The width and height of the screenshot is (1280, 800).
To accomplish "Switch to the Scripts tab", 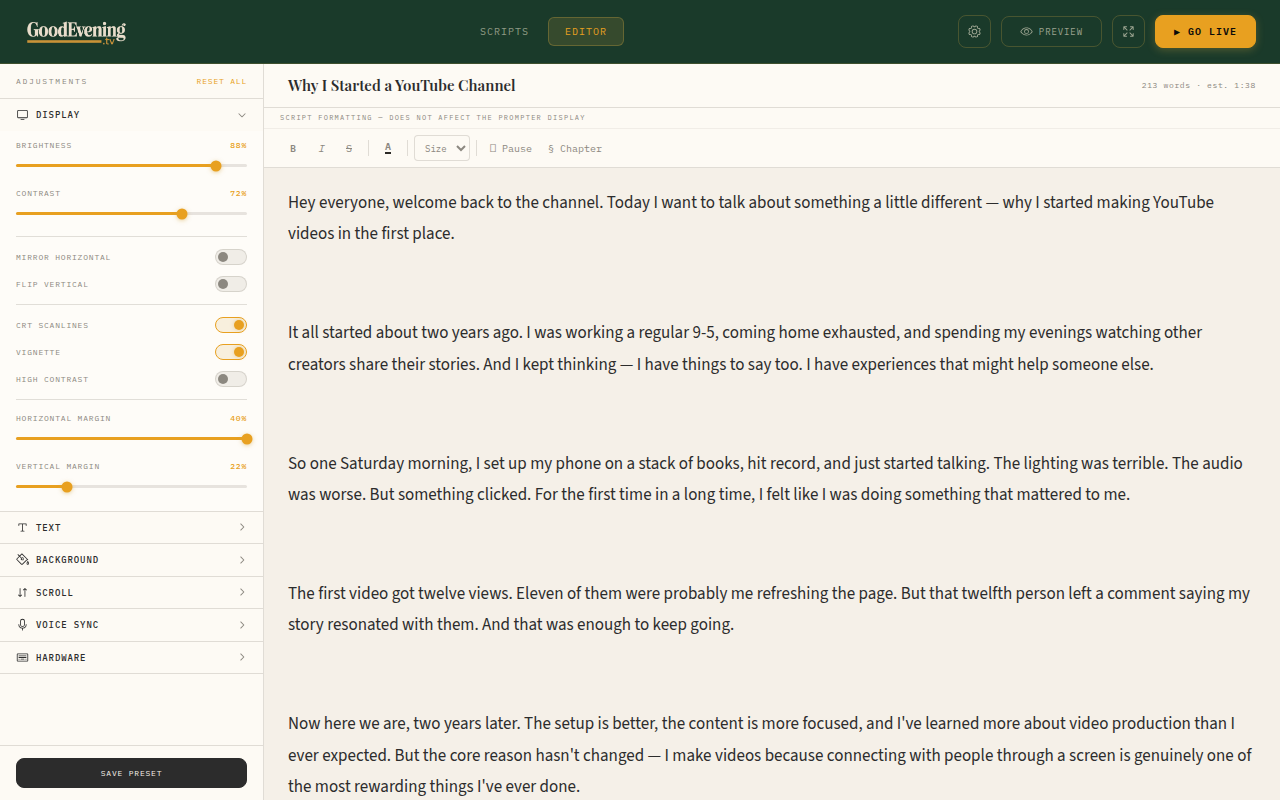I will point(504,31).
